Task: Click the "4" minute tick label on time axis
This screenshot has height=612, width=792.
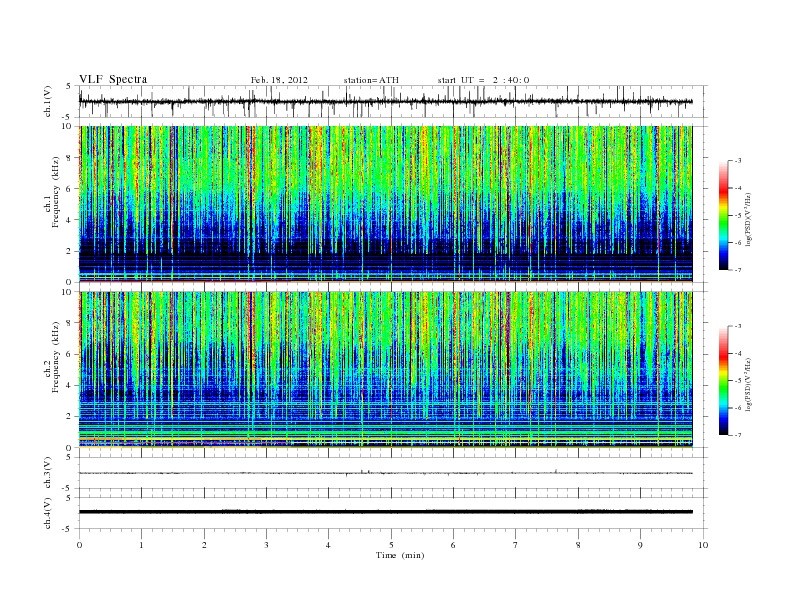Action: 328,545
